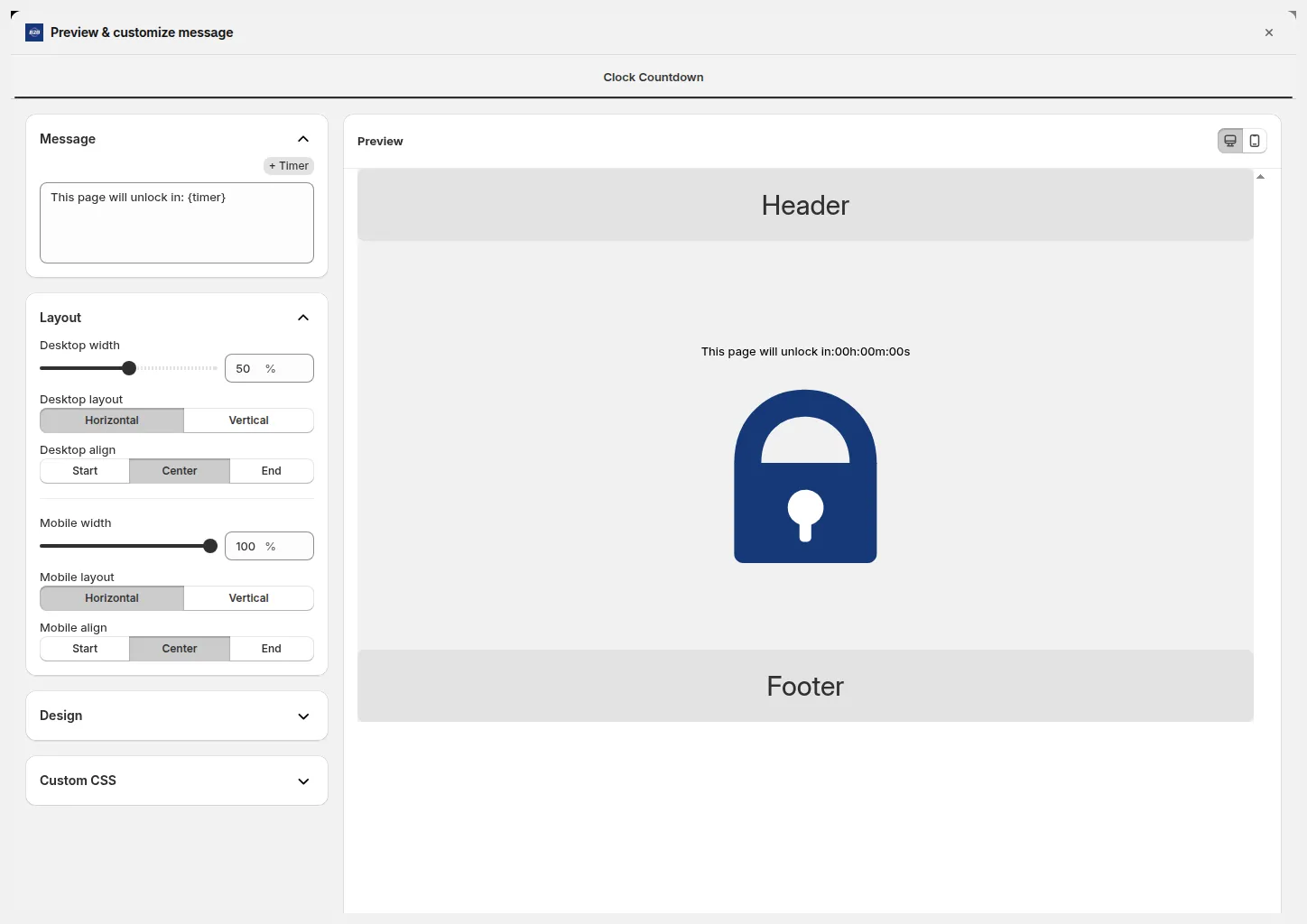The width and height of the screenshot is (1307, 924).
Task: Expand the Design section
Action: tap(303, 716)
